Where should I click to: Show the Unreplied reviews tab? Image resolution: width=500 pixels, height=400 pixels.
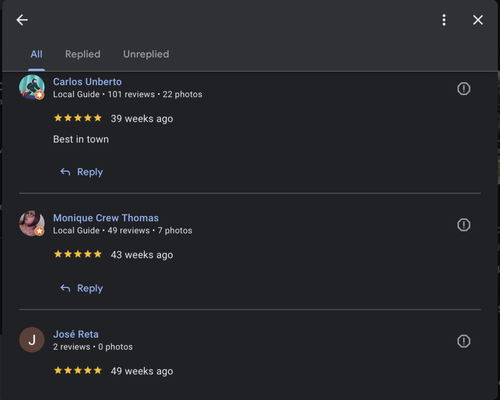[146, 54]
